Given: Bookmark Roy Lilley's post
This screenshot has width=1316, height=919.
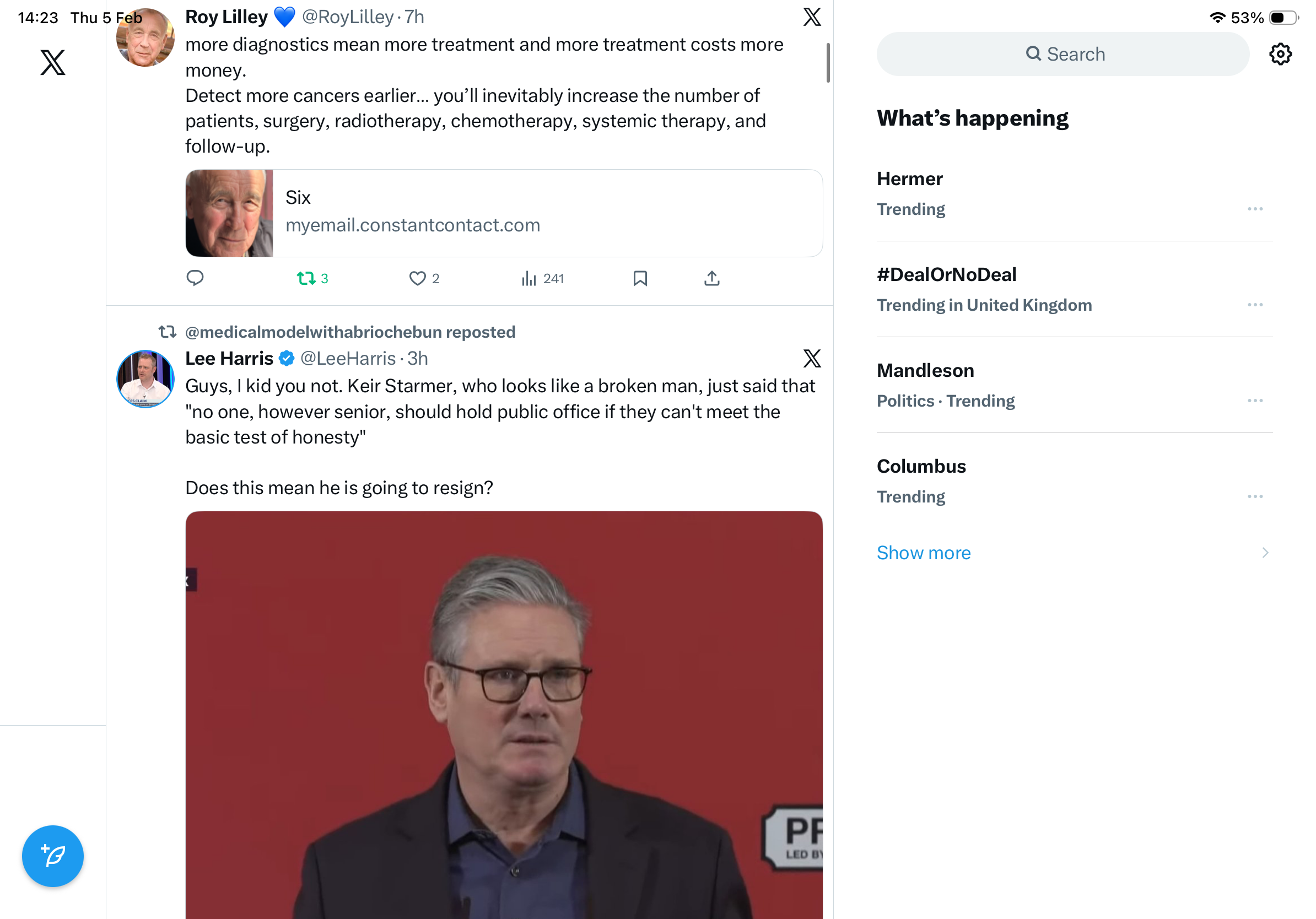Looking at the screenshot, I should (640, 278).
